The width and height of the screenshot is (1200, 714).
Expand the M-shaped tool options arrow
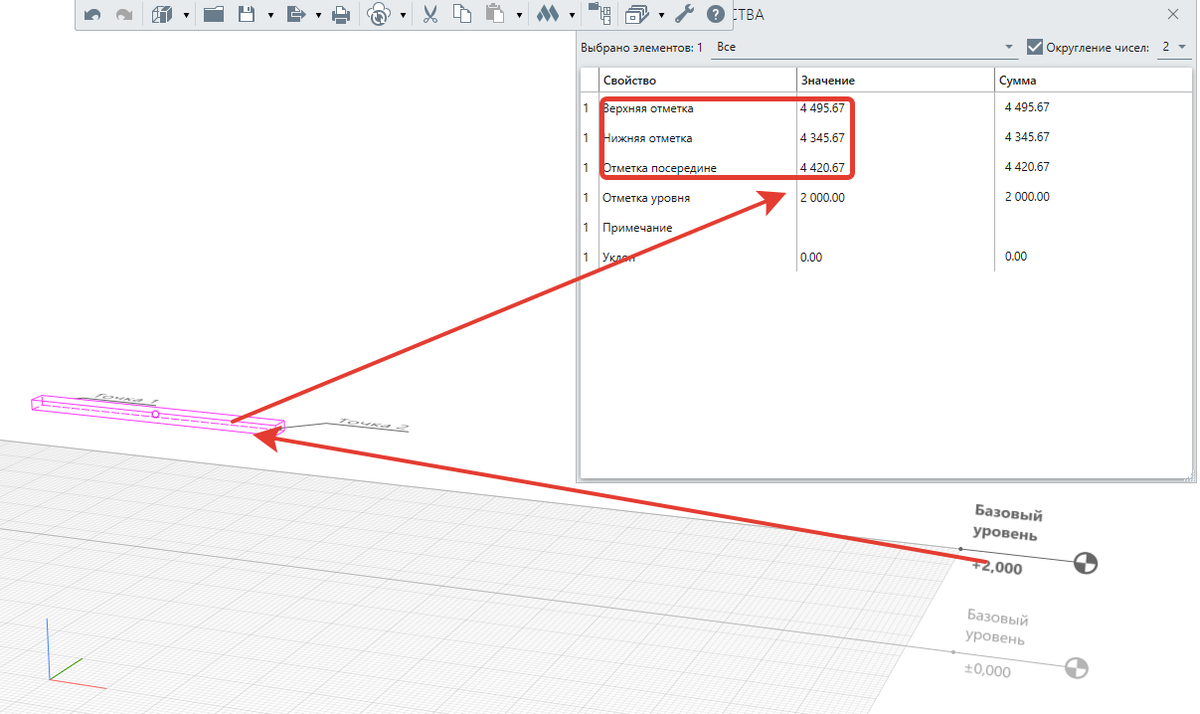tap(572, 16)
